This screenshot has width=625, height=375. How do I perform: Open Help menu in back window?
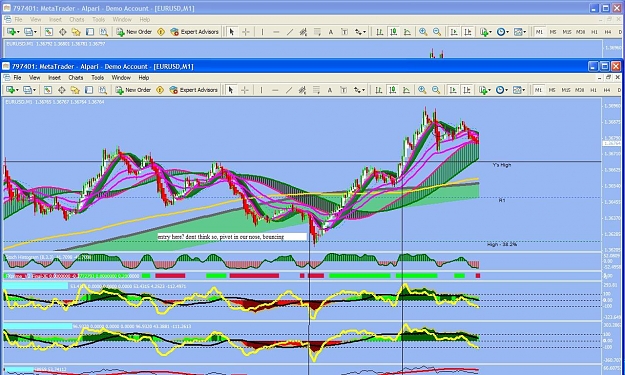pyautogui.click(x=144, y=19)
